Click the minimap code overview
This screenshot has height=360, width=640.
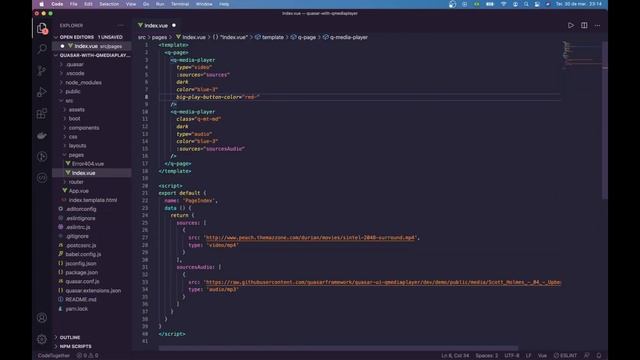coord(582,55)
